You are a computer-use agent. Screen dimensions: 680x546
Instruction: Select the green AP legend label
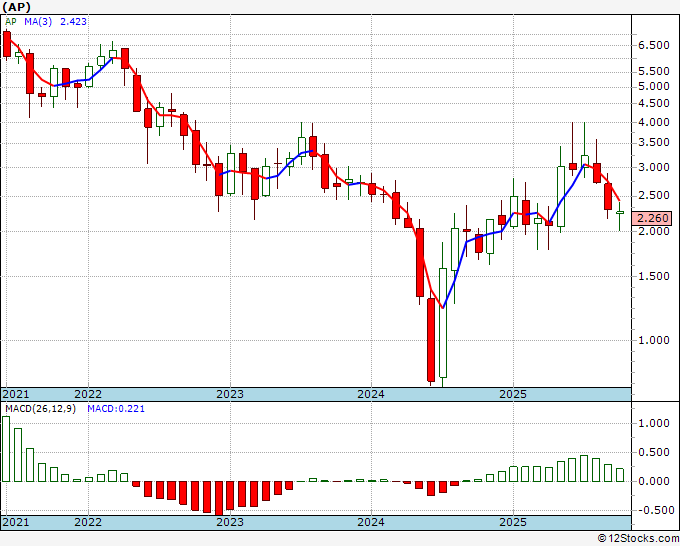[x=11, y=22]
